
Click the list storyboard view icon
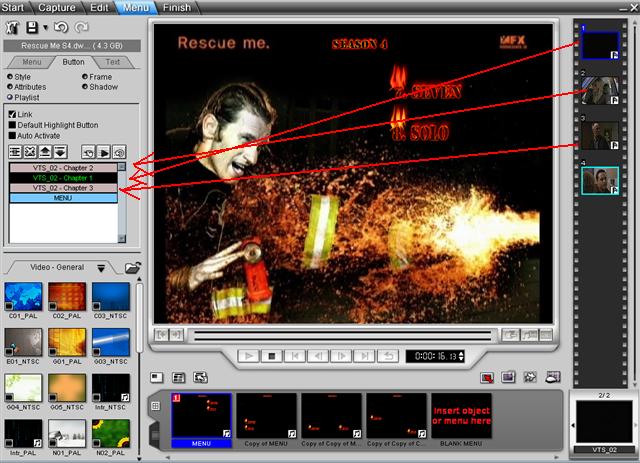click(178, 377)
